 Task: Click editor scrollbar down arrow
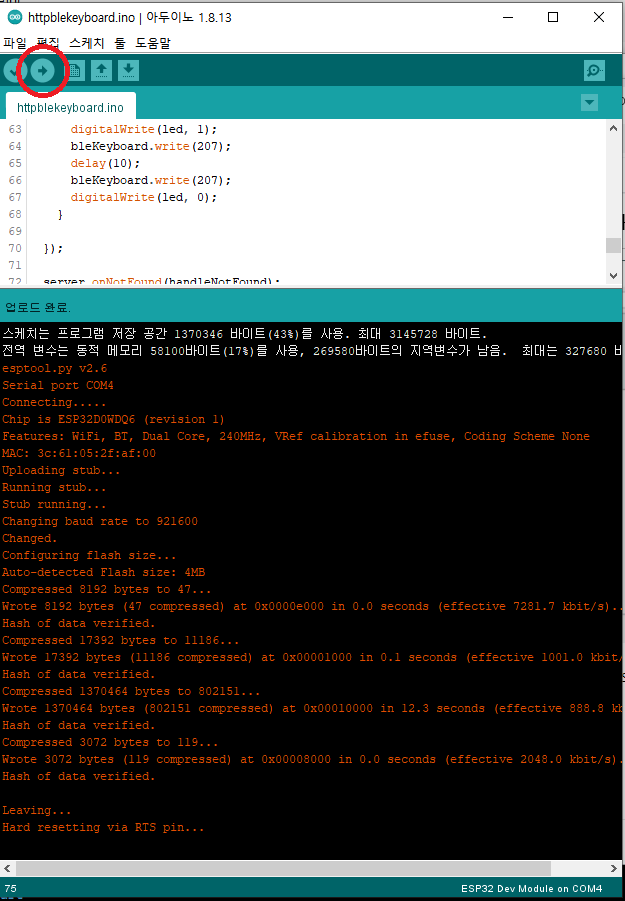click(x=614, y=276)
